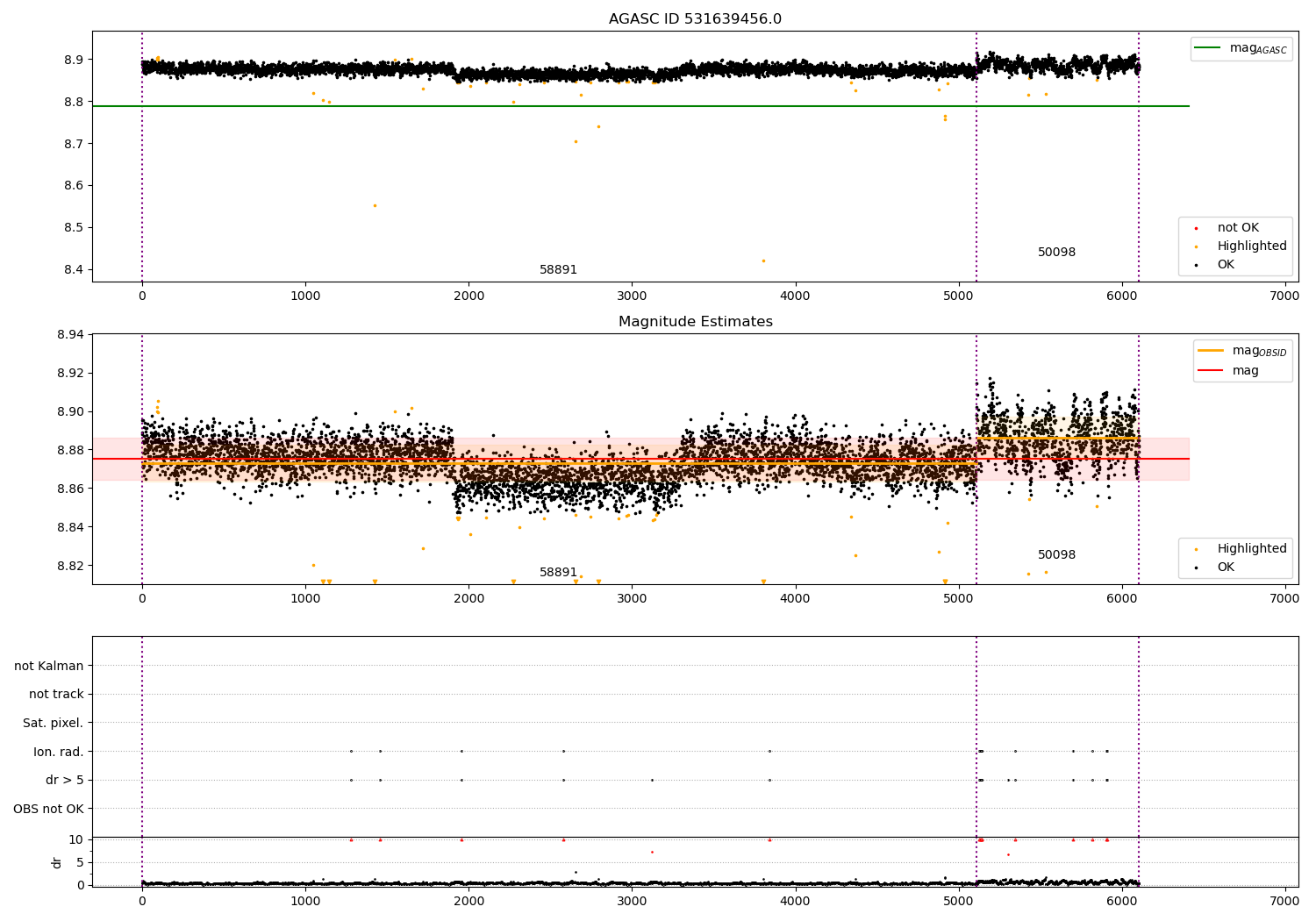The width and height of the screenshot is (1316, 921).
Task: Click the 8.8 tick on top plot y-axis
Action: 74,103
